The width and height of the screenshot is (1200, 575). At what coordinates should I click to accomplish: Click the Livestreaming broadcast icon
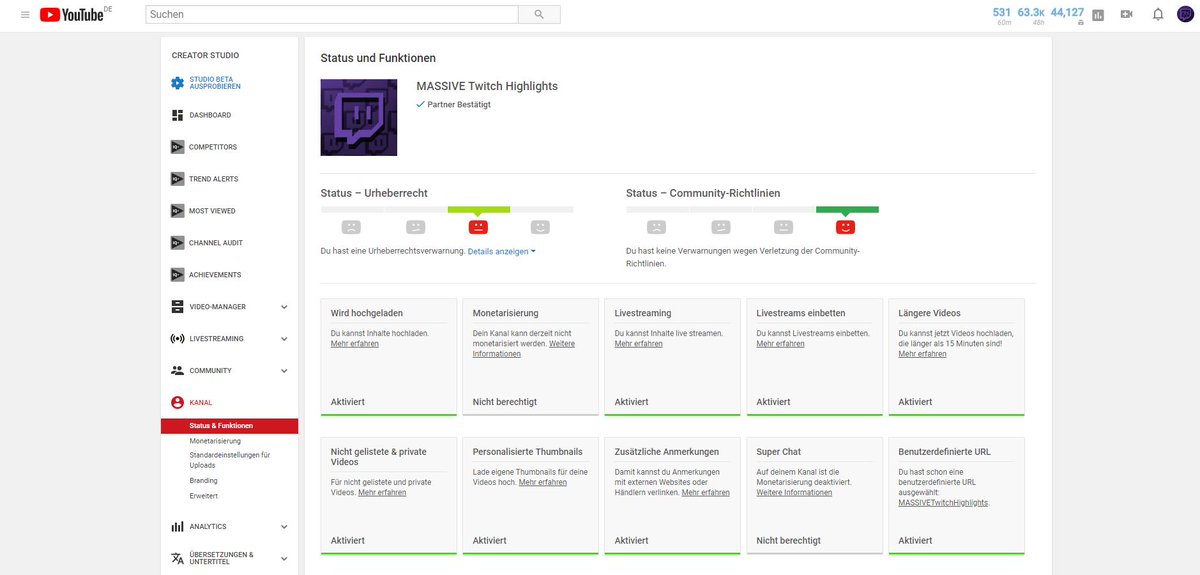pos(177,339)
